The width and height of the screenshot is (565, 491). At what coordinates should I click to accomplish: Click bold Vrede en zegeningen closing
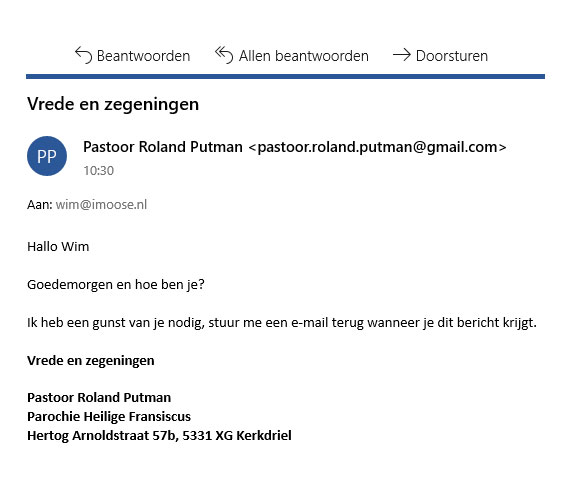pyautogui.click(x=91, y=361)
